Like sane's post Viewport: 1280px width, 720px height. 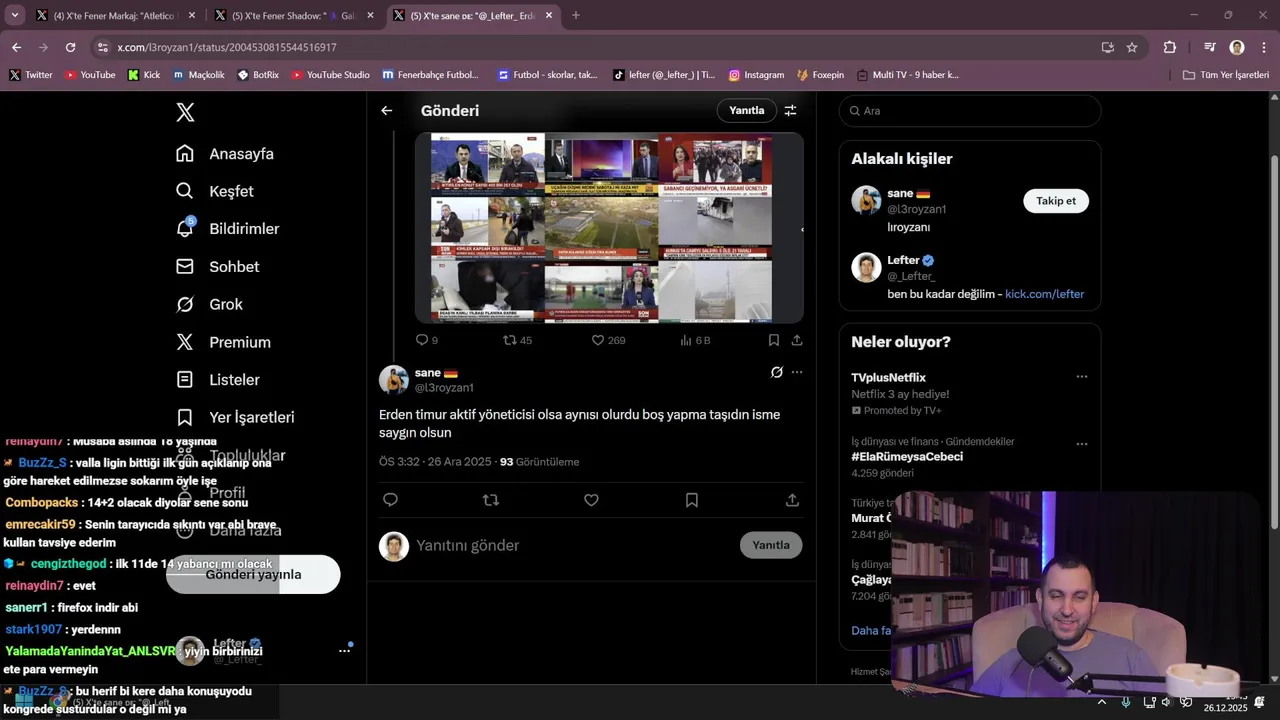pos(591,500)
